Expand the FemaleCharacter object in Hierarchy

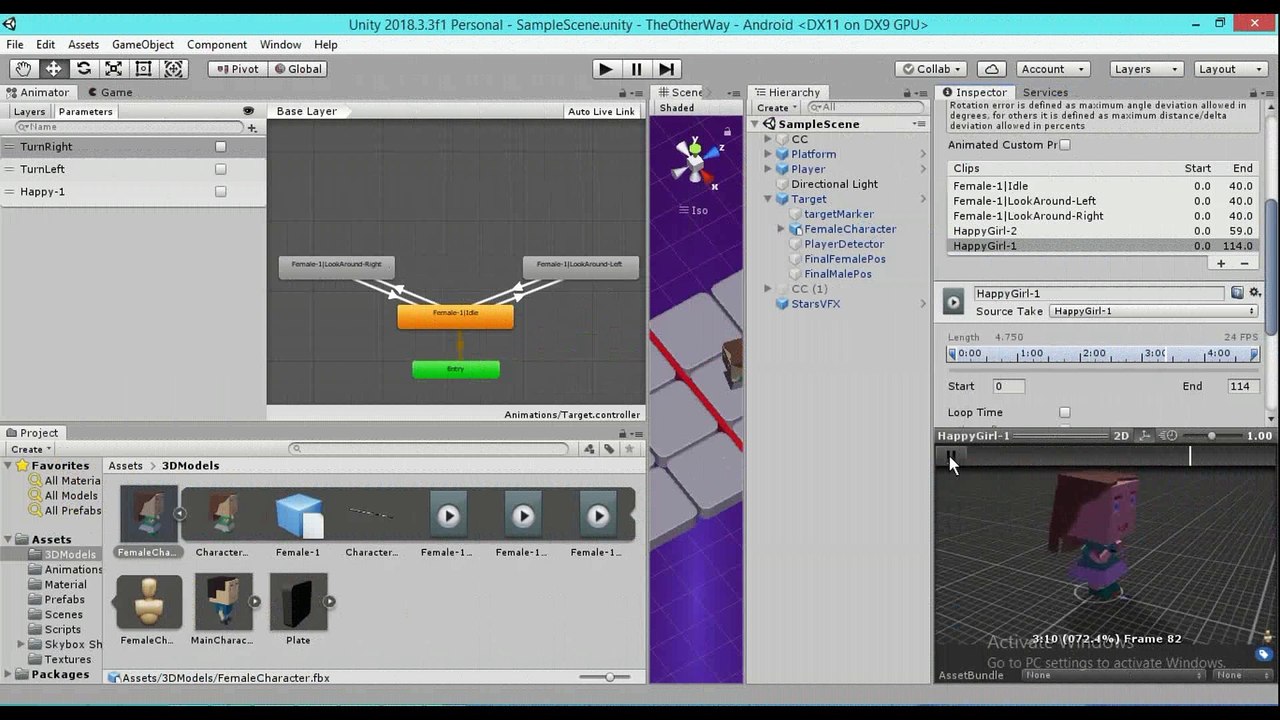781,229
